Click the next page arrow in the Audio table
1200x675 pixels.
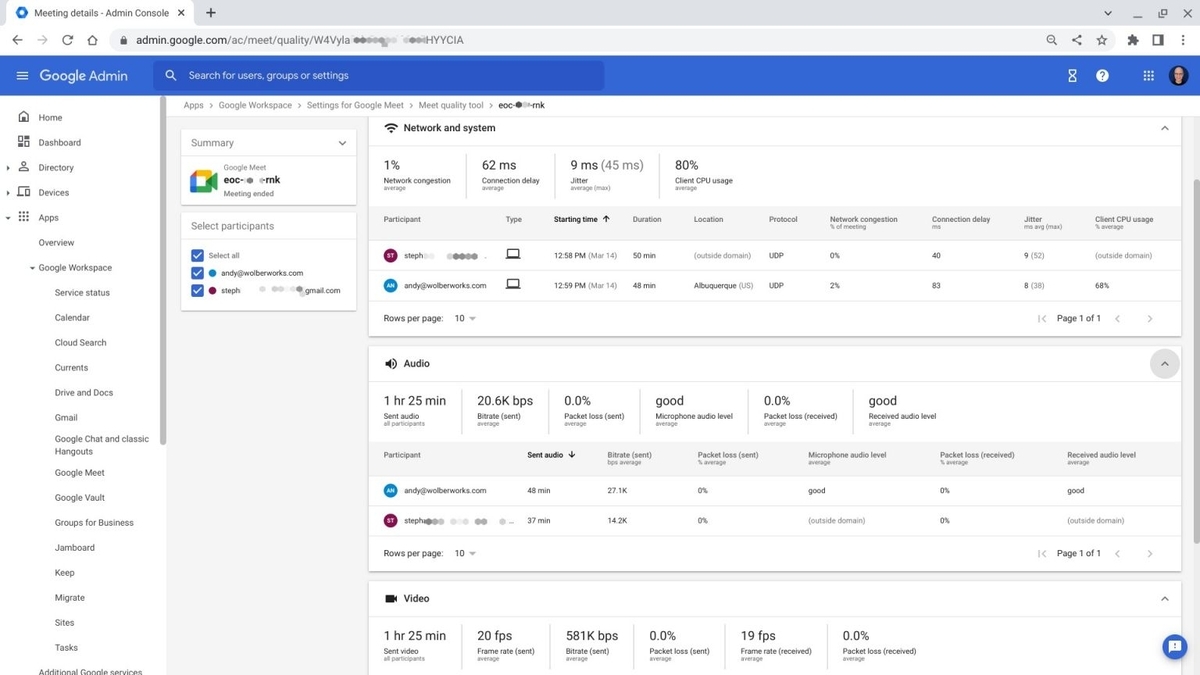pos(1149,552)
